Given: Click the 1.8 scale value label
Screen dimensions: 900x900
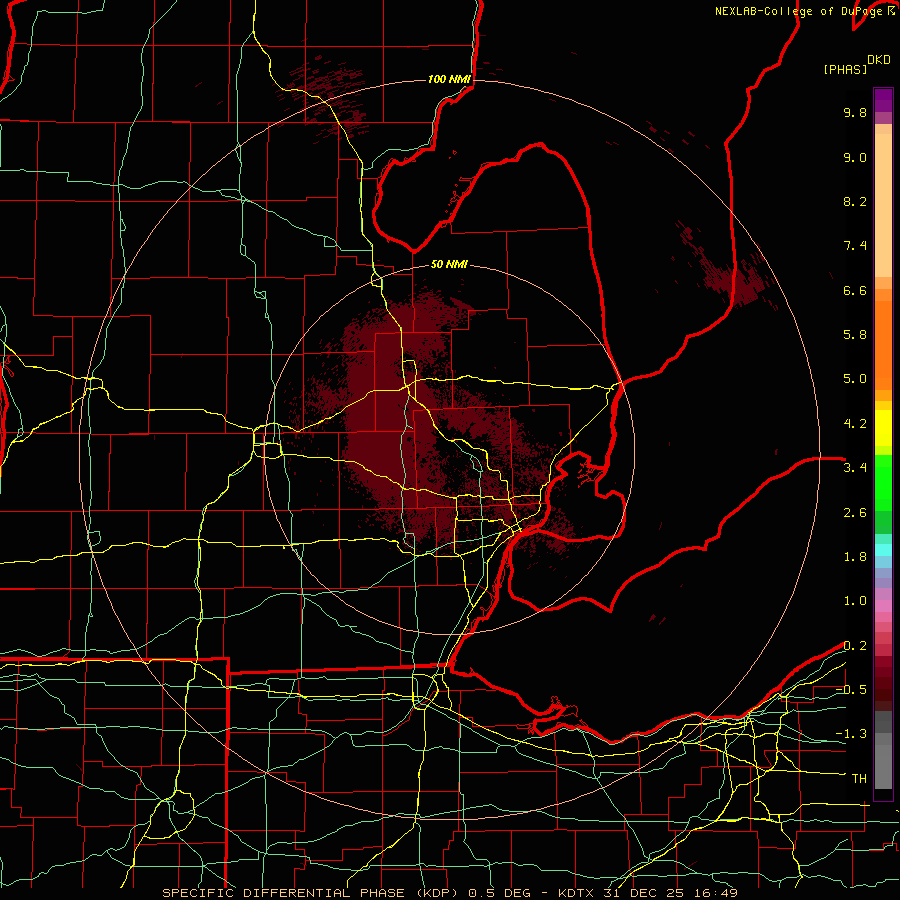Looking at the screenshot, I should tap(855, 557).
